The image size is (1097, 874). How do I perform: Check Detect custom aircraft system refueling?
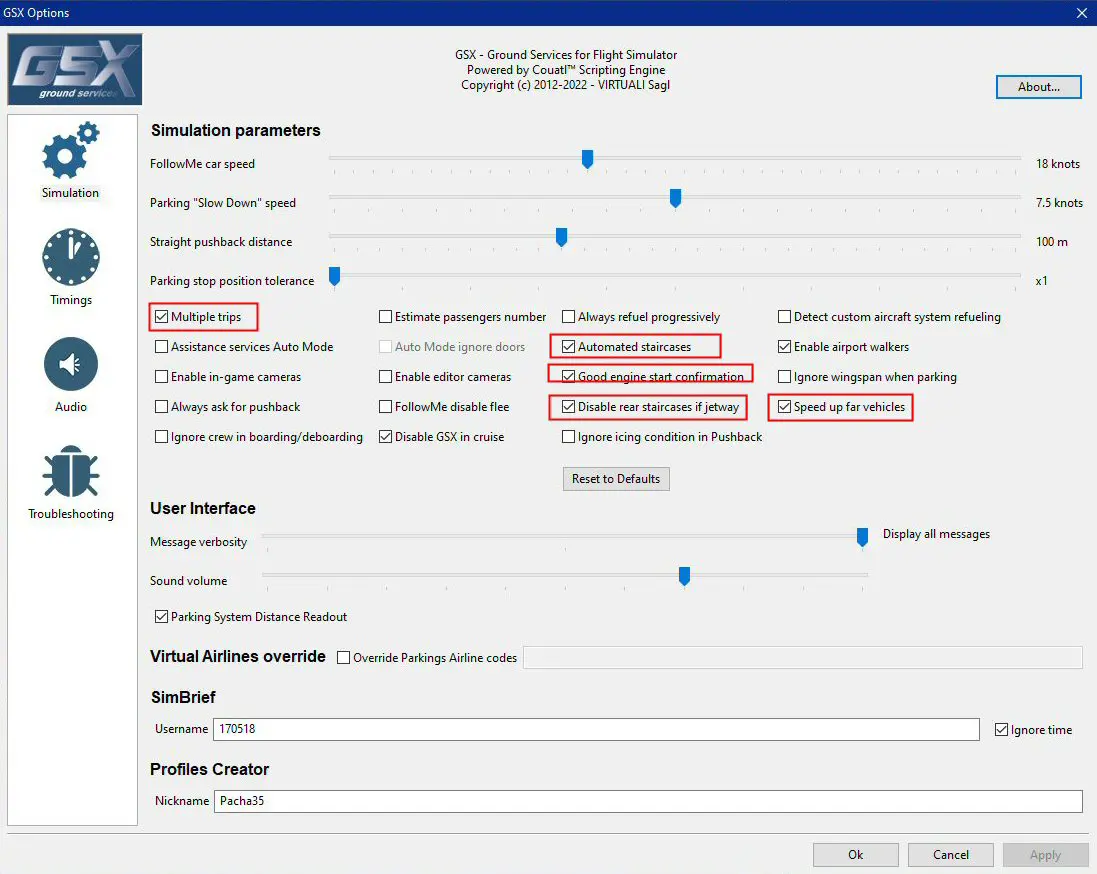coord(785,317)
